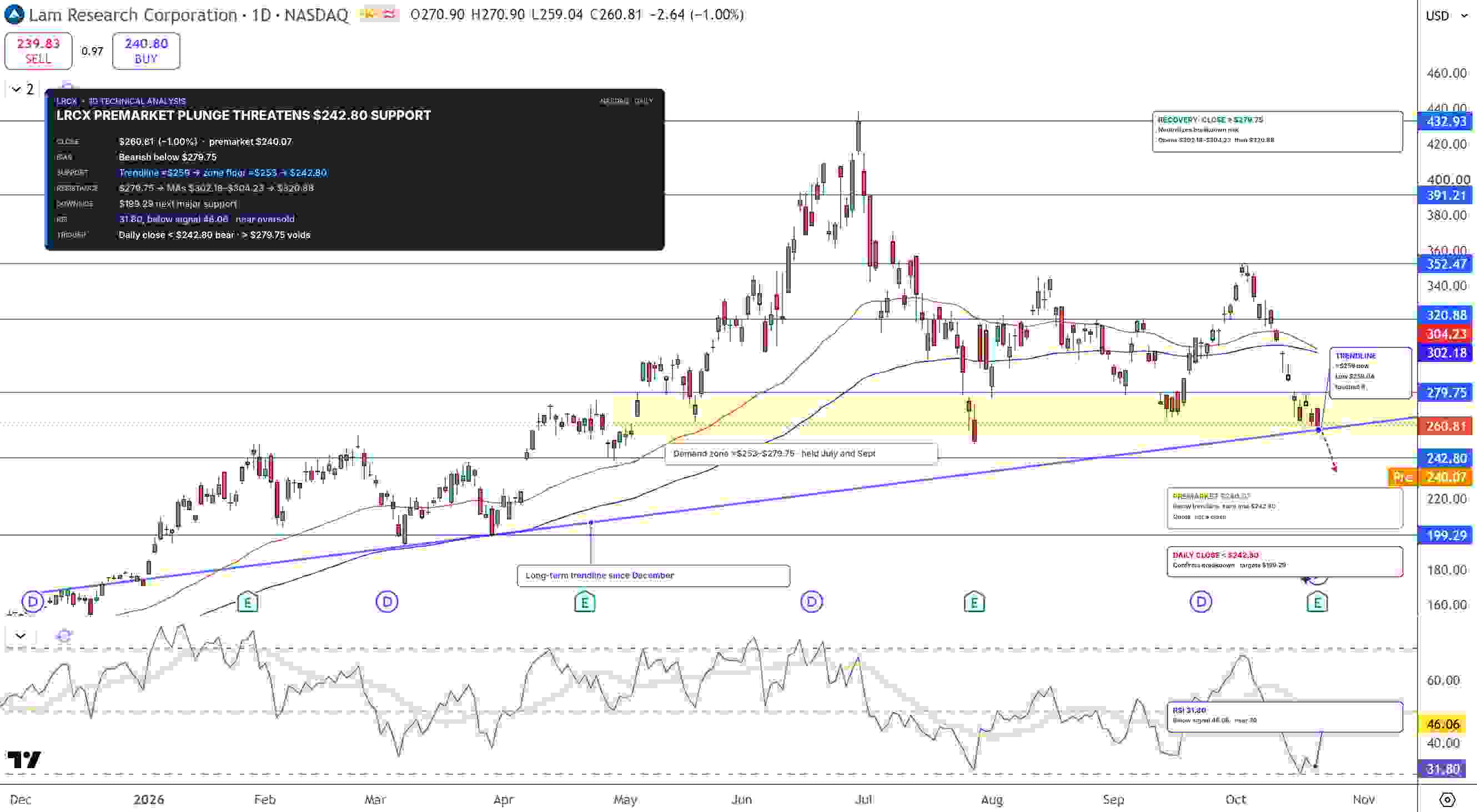Click the pink icon left of the OHLC values
1477x812 pixels.
[x=389, y=14]
